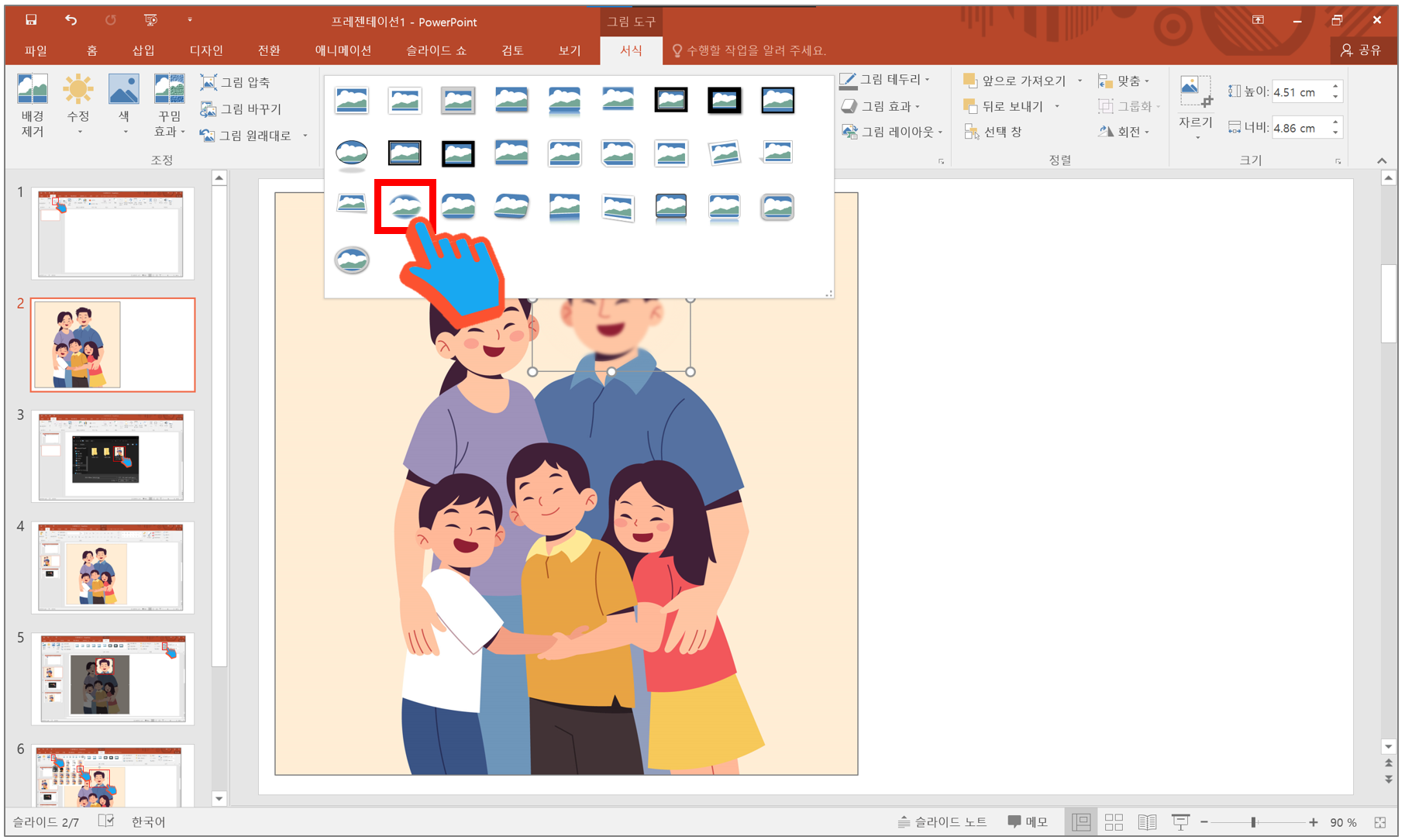The width and height of the screenshot is (1405, 840).
Task: Zoom out using the minus button
Action: coord(1204,822)
